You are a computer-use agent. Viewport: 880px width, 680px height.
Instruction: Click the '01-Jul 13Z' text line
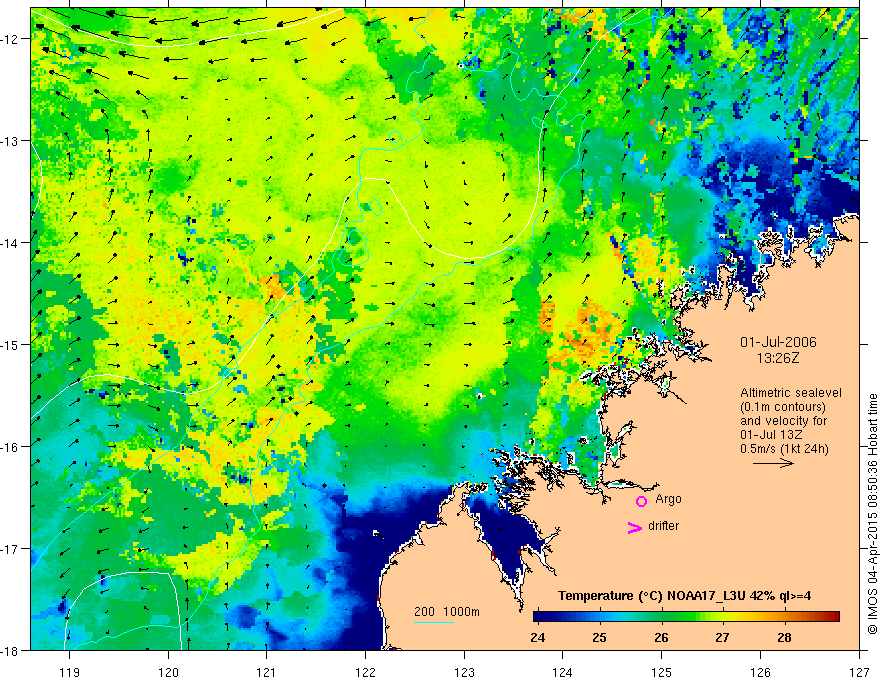(x=771, y=435)
